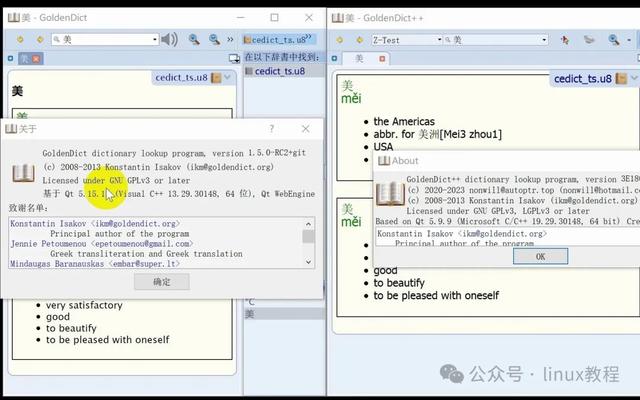Screen dimensions: 640x400
Task: Close the 美 tab in GoldenDict++
Action: click(x=382, y=59)
